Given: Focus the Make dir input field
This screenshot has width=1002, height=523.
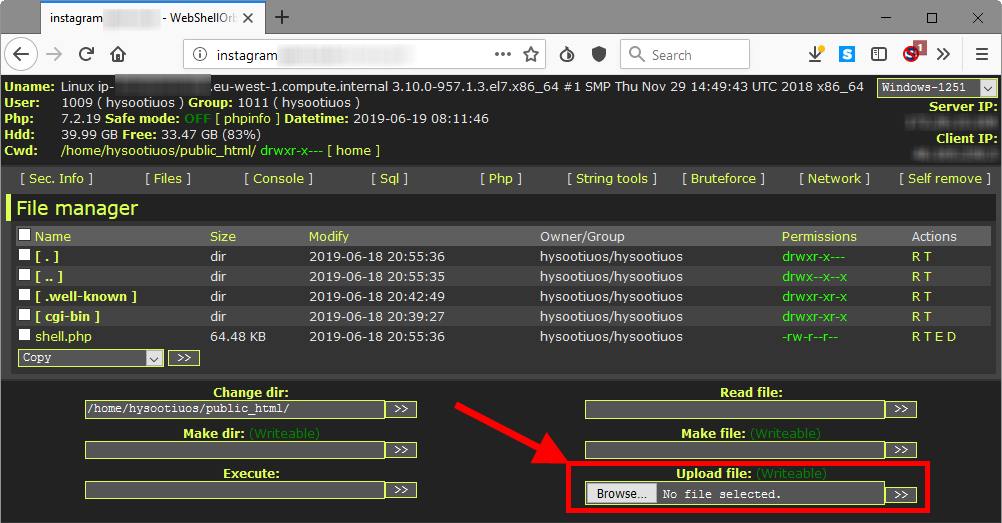Looking at the screenshot, I should (235, 450).
